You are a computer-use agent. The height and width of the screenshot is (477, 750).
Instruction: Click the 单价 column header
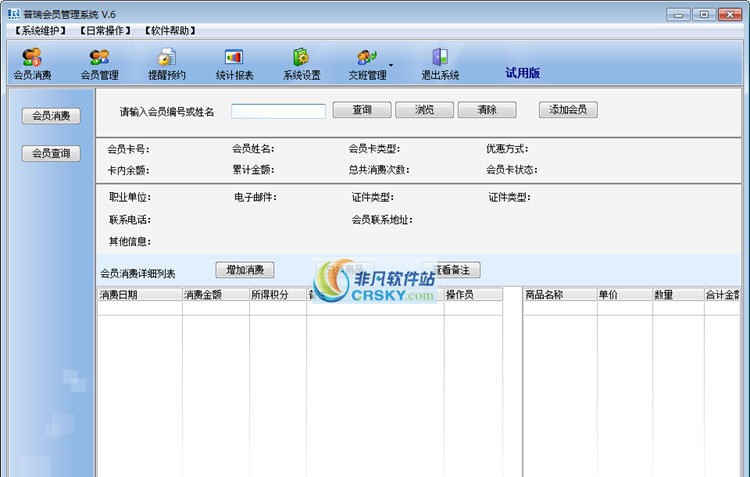[625, 295]
